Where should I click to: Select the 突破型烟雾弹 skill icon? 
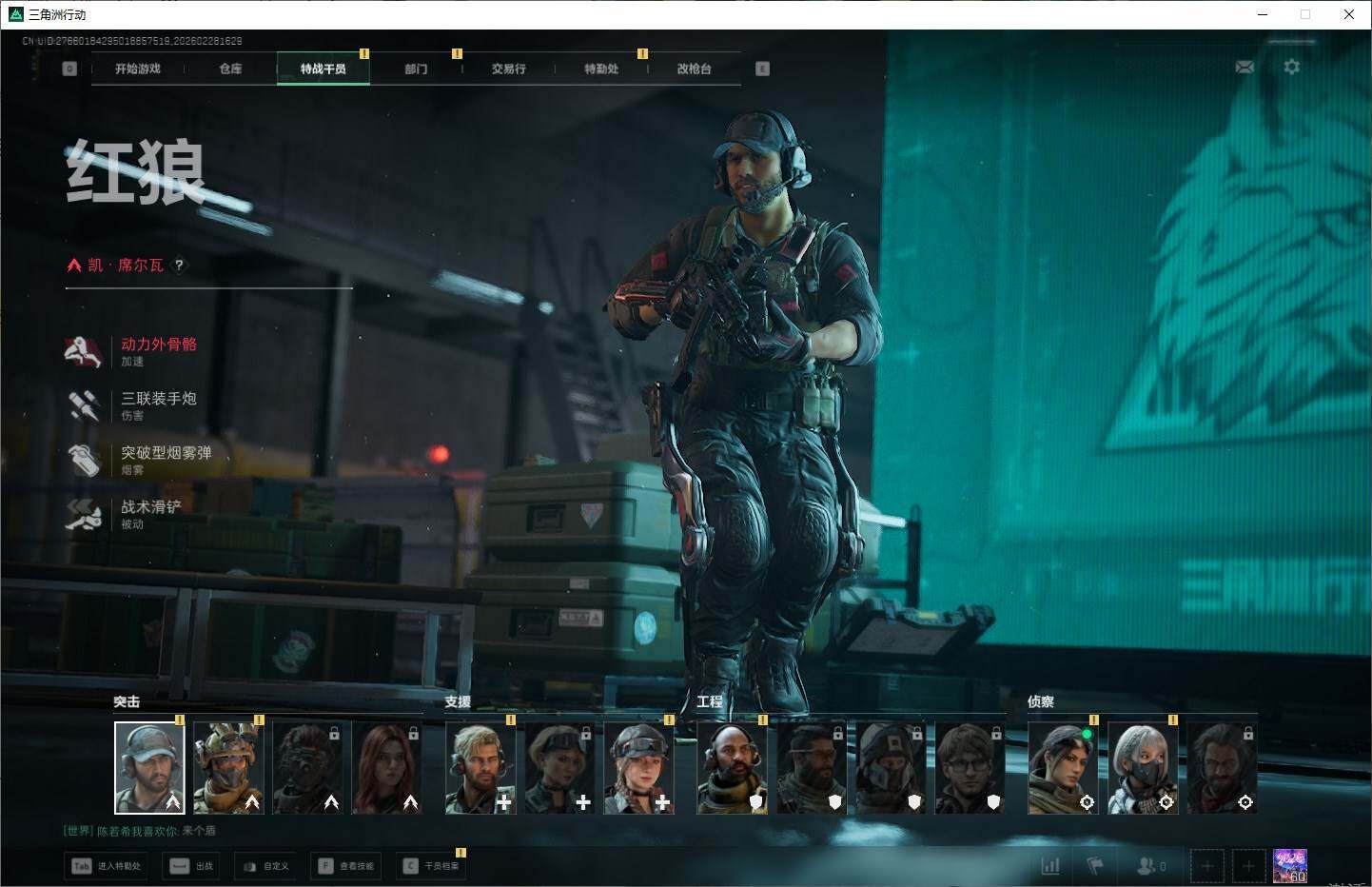pyautogui.click(x=84, y=460)
